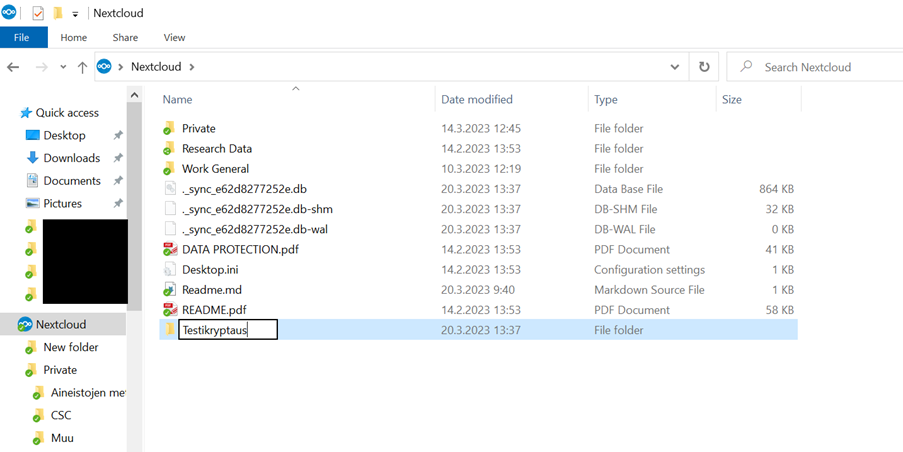Click the refresh button beside address bar
The height and width of the screenshot is (452, 903).
click(704, 67)
